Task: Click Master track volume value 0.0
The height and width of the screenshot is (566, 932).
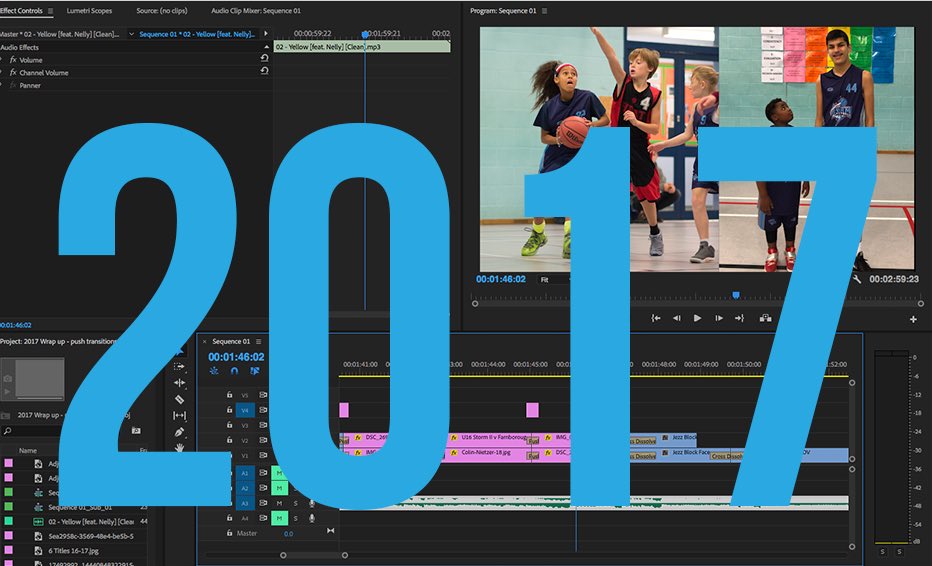Action: click(x=288, y=533)
